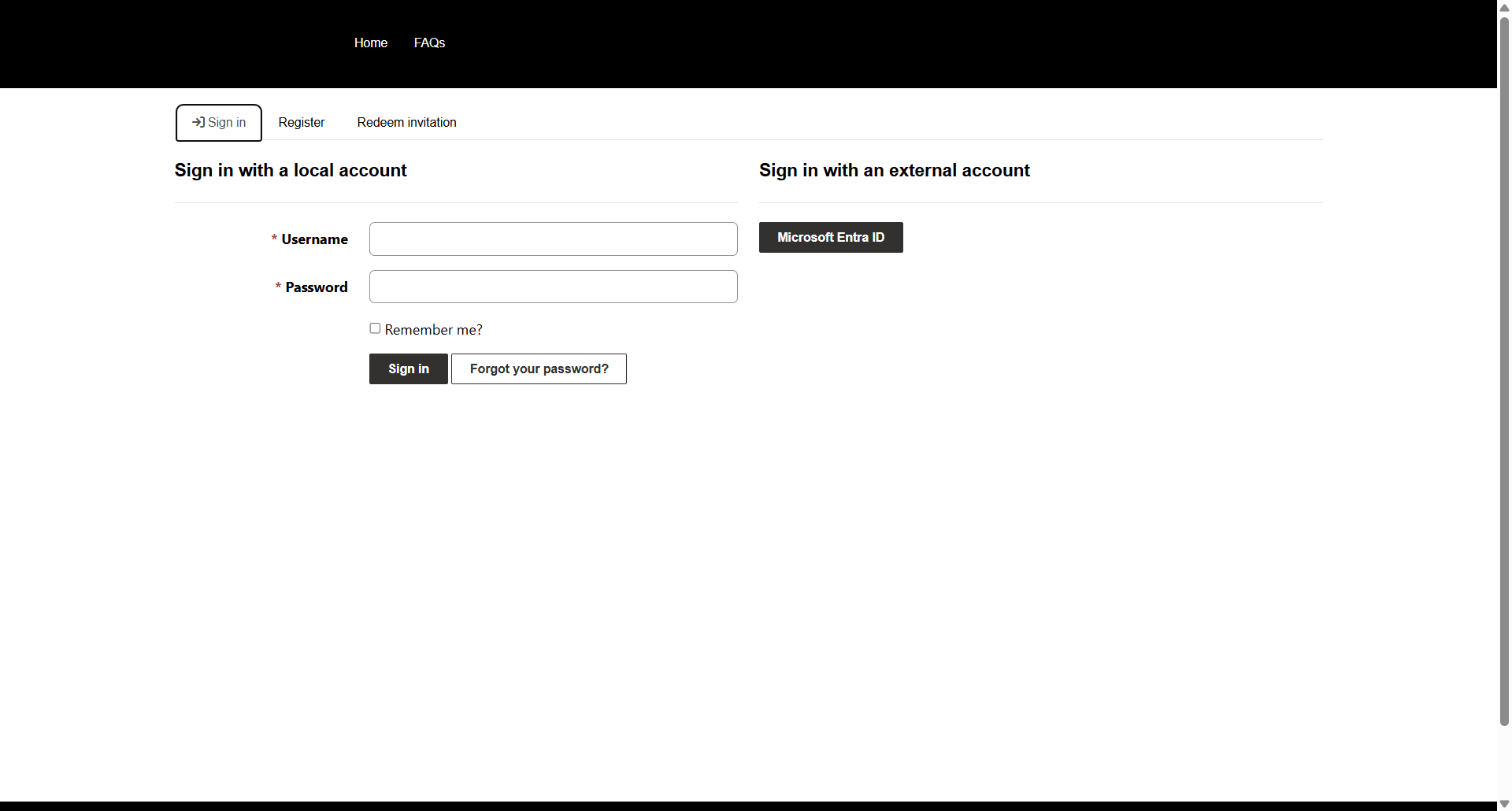Click the Password field label
Screen dimensions: 1512x811
click(x=317, y=287)
